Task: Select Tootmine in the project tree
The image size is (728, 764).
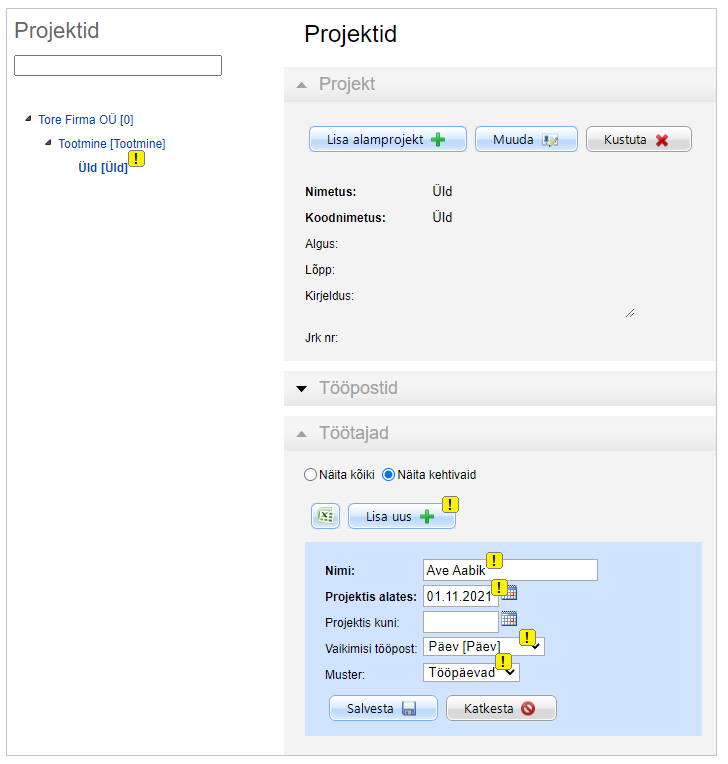Action: pos(111,144)
